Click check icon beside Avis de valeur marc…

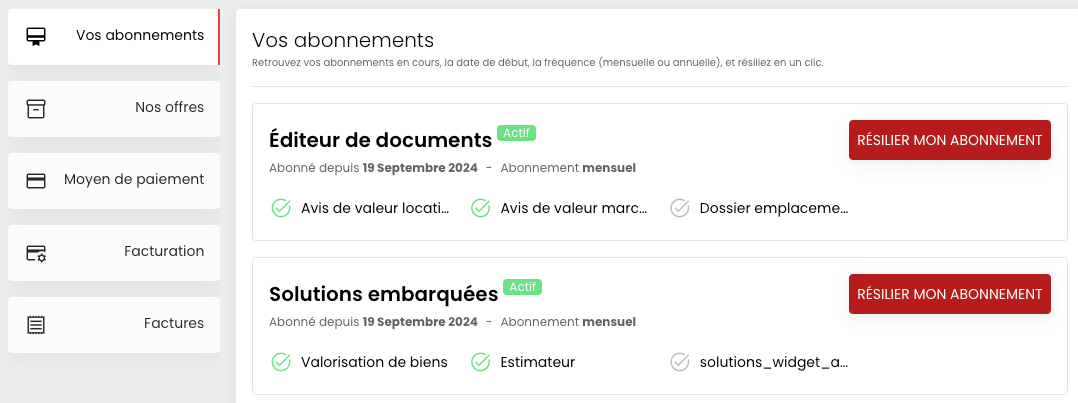pos(480,208)
